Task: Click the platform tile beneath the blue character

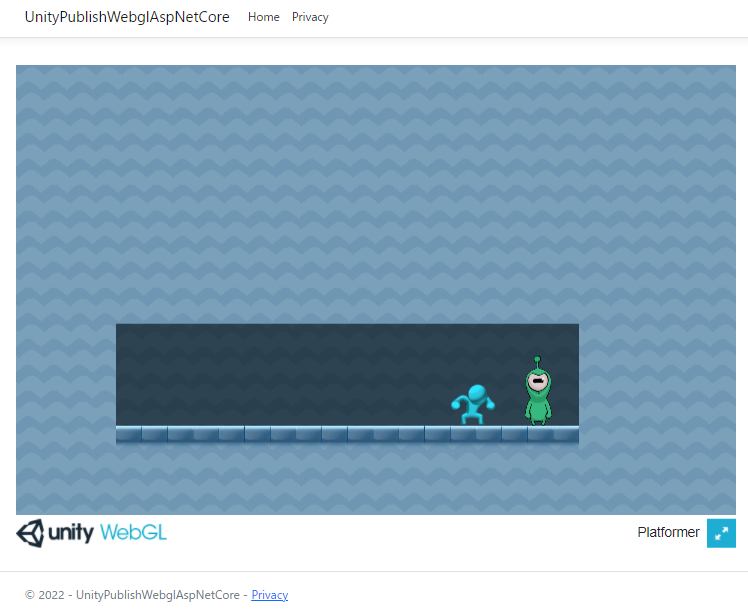Action: [x=473, y=434]
